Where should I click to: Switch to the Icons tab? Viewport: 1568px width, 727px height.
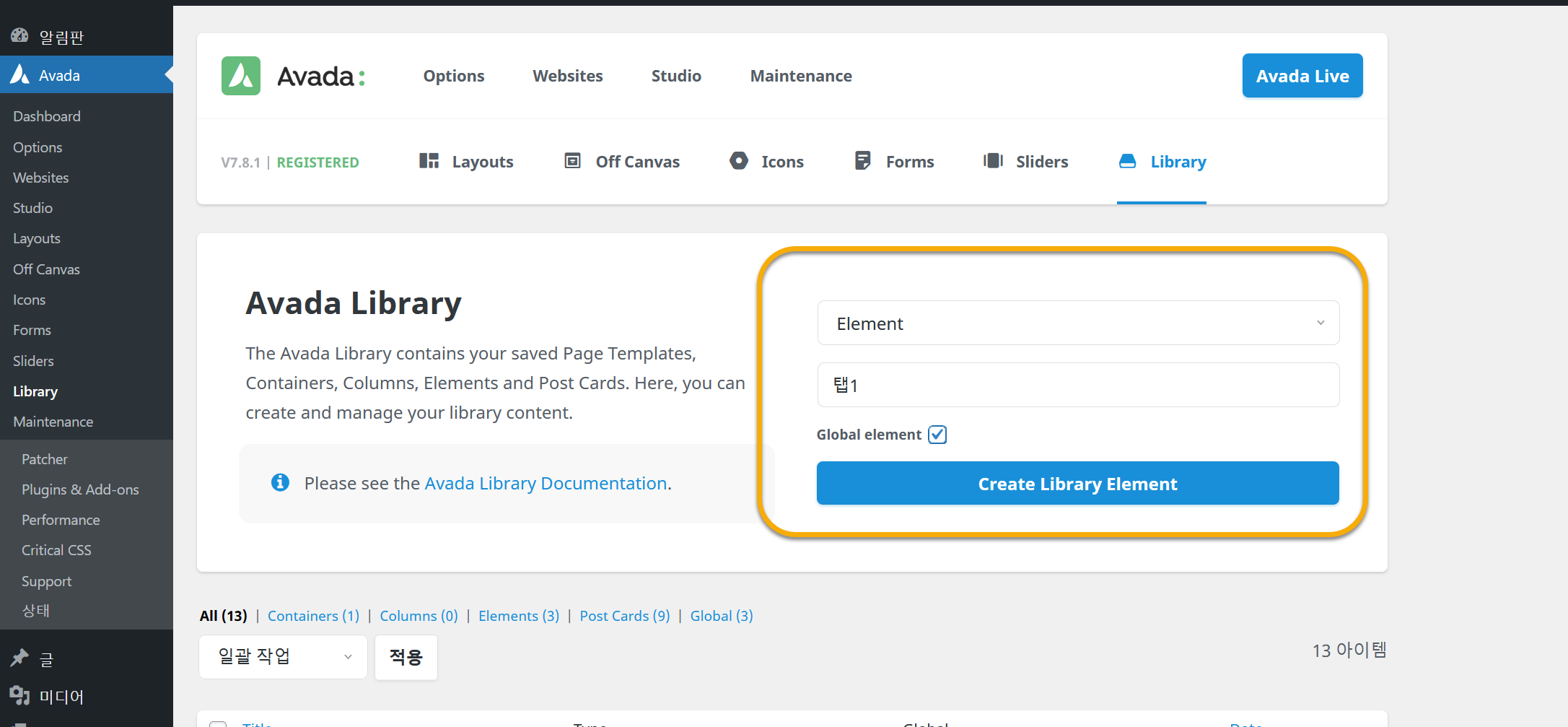766,162
